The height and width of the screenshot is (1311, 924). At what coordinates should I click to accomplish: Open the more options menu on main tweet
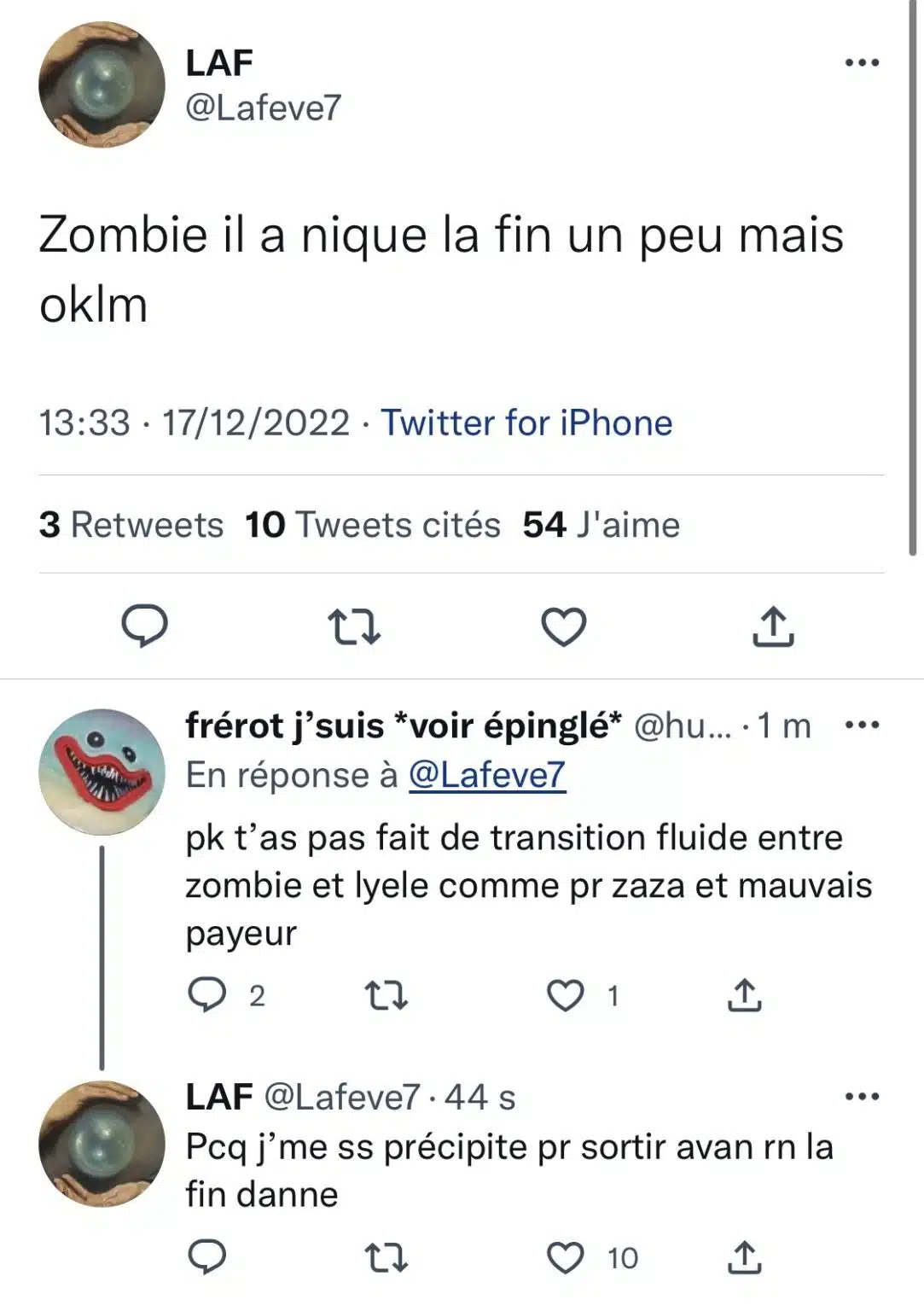(x=862, y=62)
